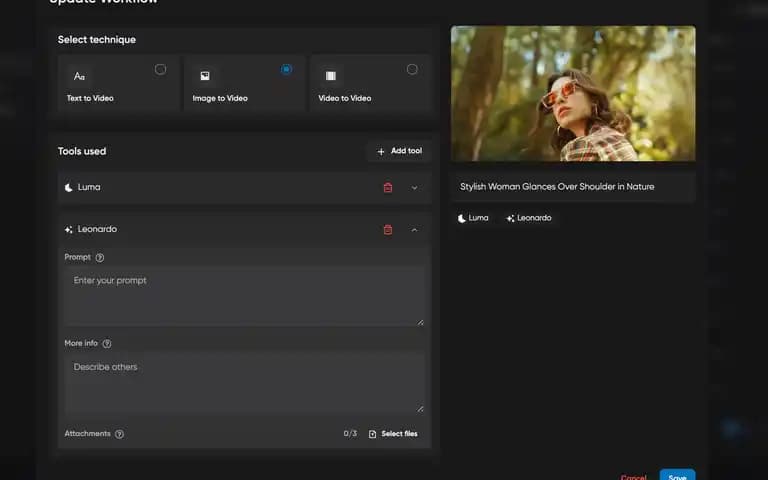Click in the Enter your prompt field

(x=244, y=296)
